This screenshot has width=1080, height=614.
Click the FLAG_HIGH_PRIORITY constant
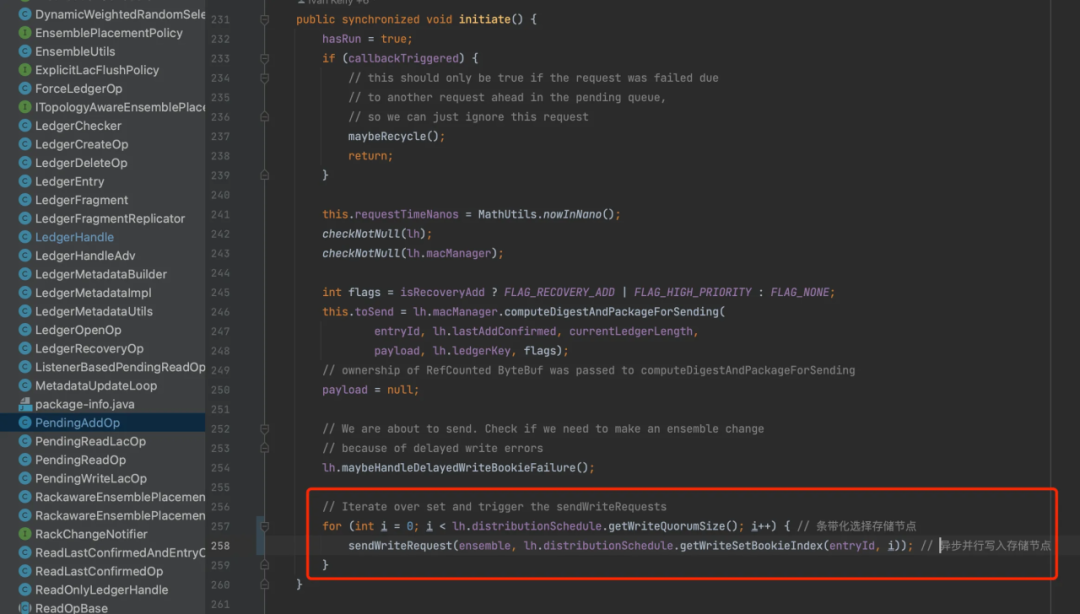pos(692,292)
